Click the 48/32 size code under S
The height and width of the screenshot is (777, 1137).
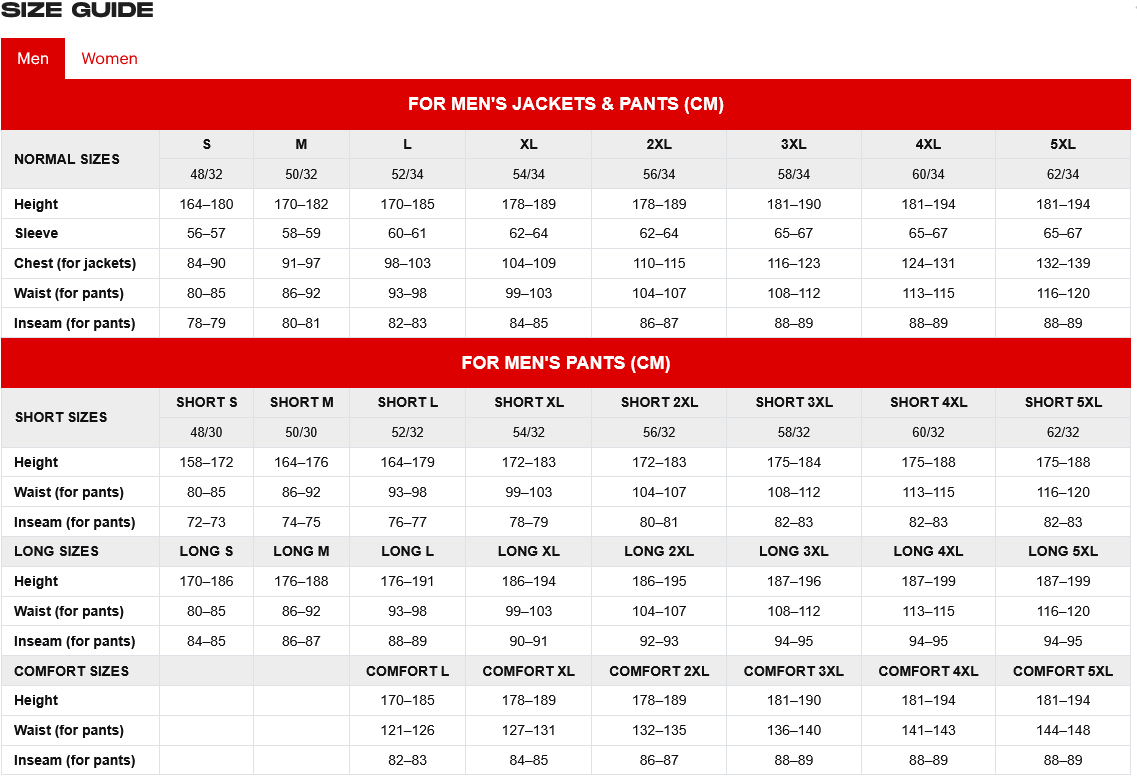click(206, 174)
